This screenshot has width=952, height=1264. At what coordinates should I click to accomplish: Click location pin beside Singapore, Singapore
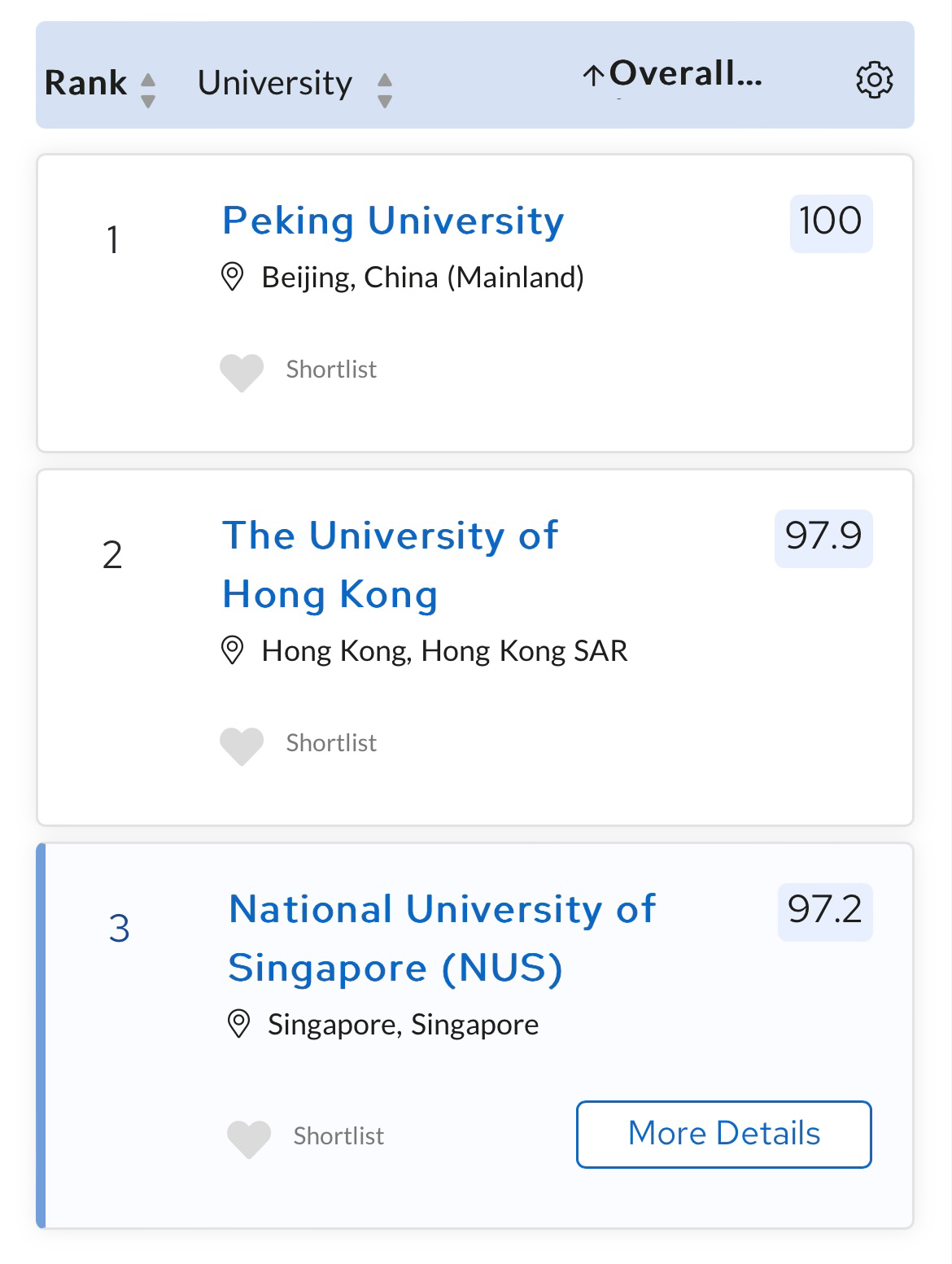[x=238, y=1024]
